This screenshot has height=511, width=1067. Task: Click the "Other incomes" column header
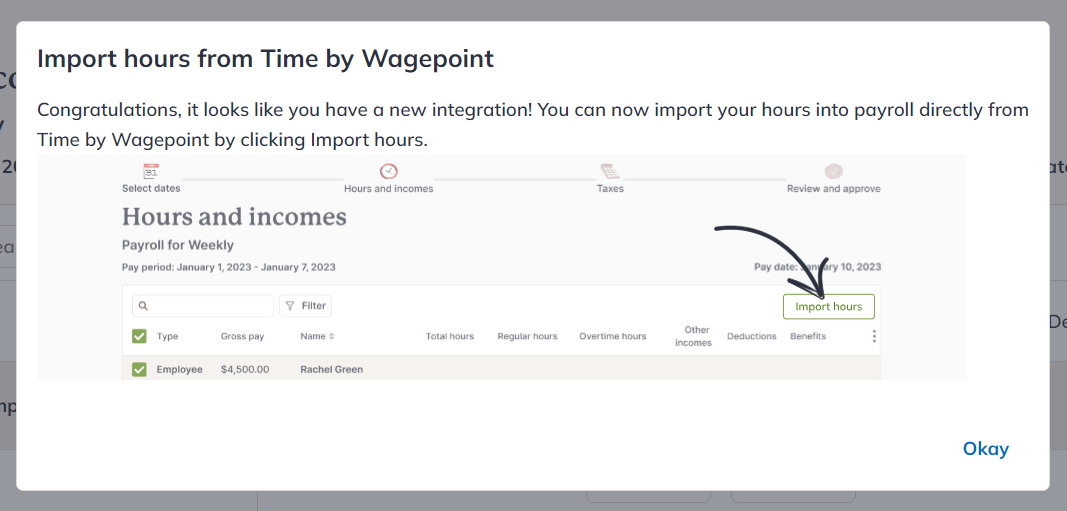[x=693, y=336]
